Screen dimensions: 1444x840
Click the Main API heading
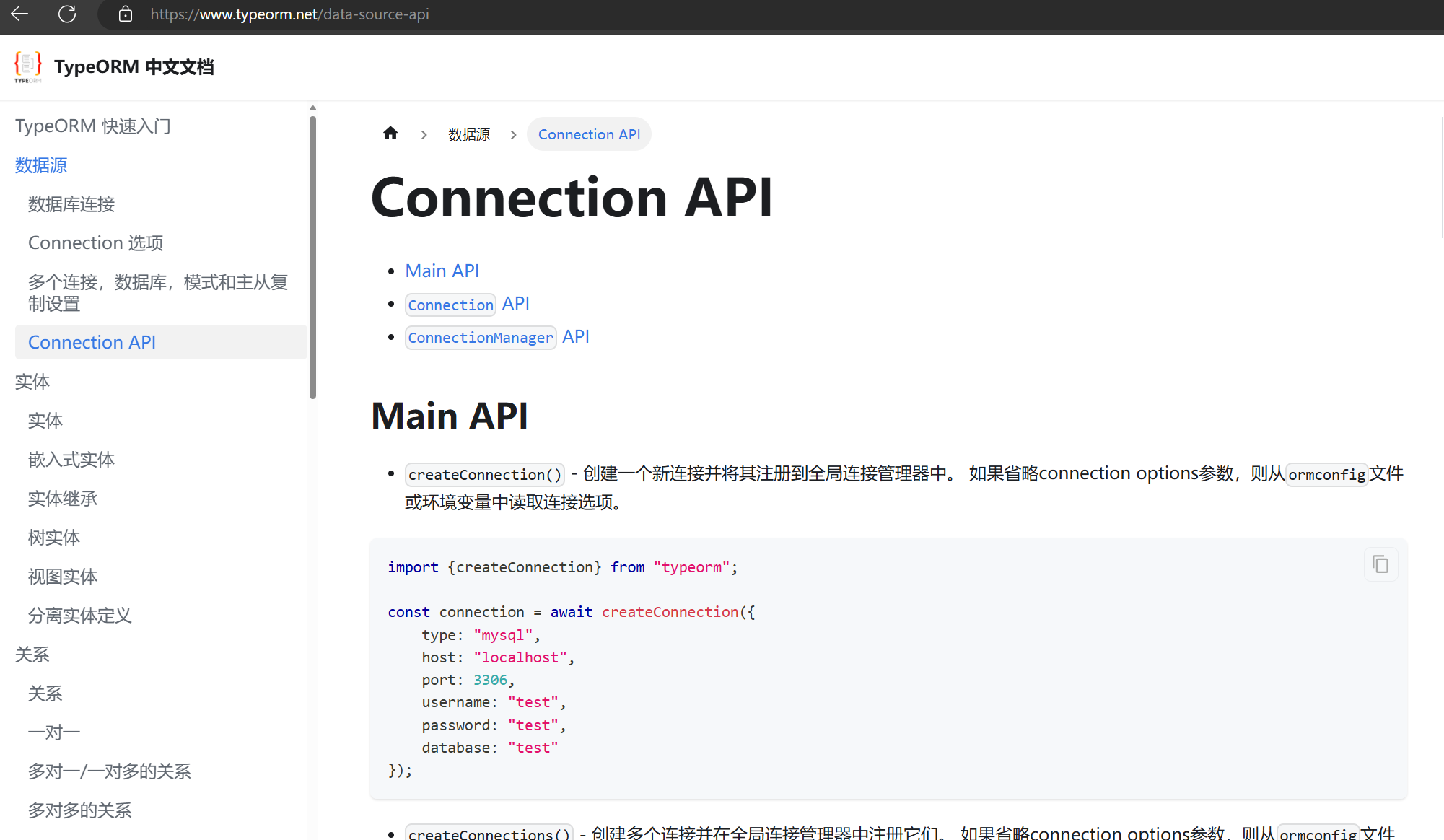click(x=450, y=416)
